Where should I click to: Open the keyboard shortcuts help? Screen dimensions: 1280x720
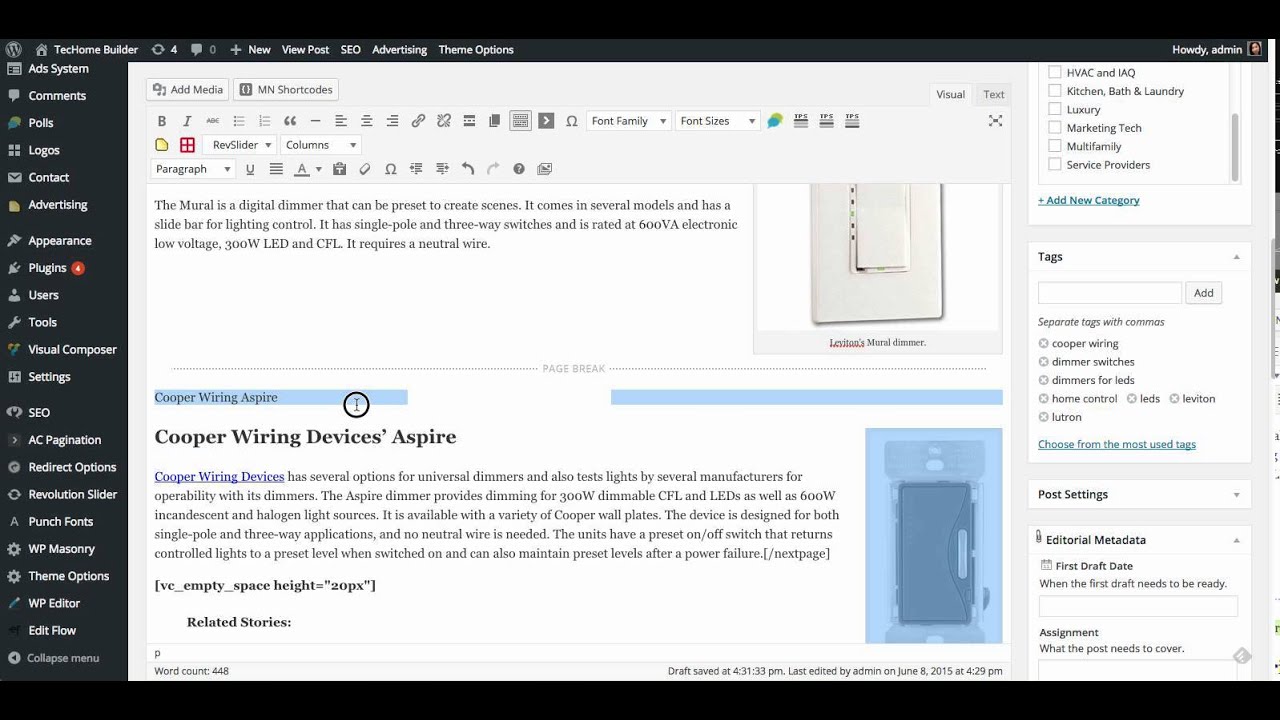[519, 169]
